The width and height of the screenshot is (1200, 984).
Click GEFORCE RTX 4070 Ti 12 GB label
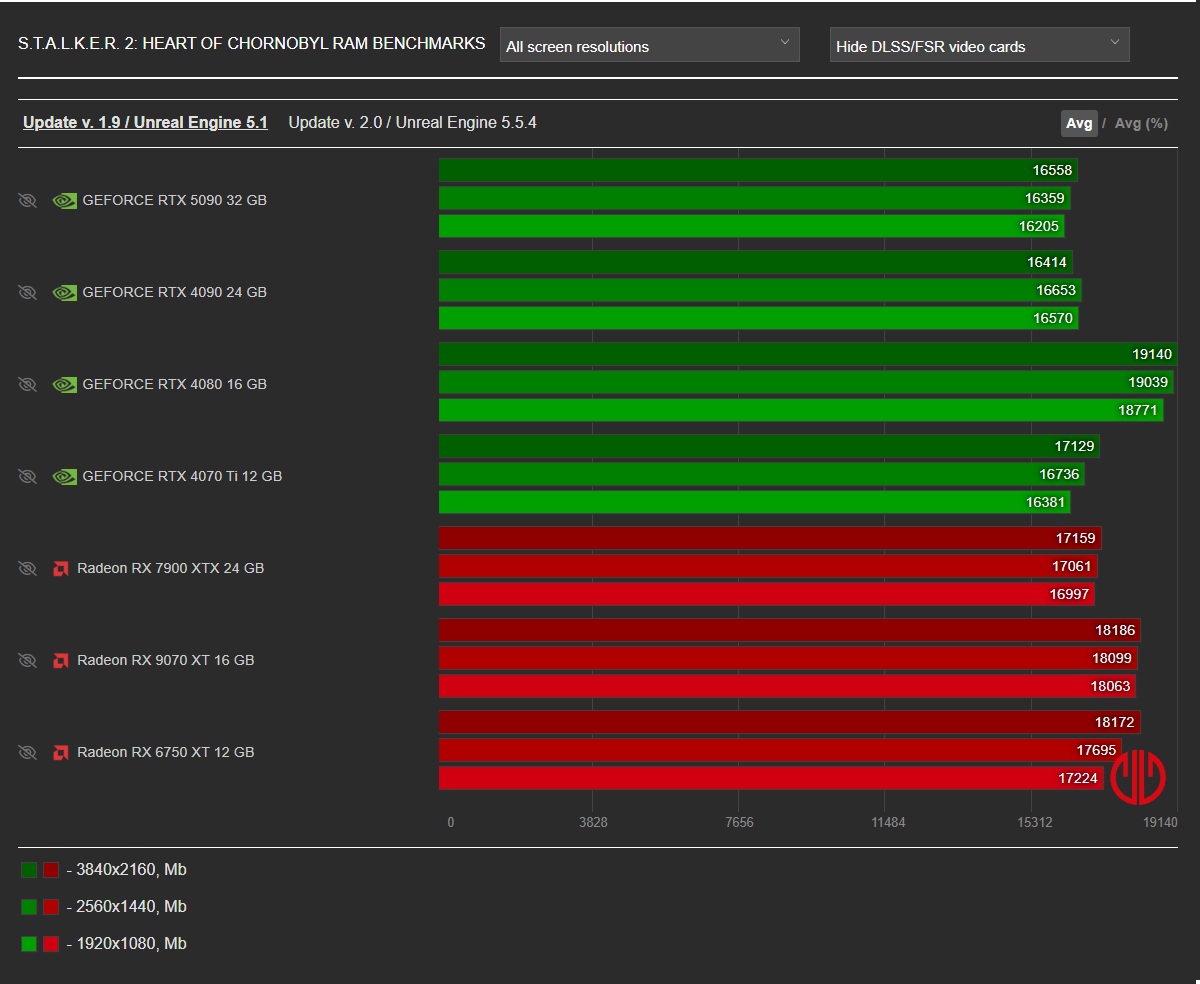click(182, 476)
